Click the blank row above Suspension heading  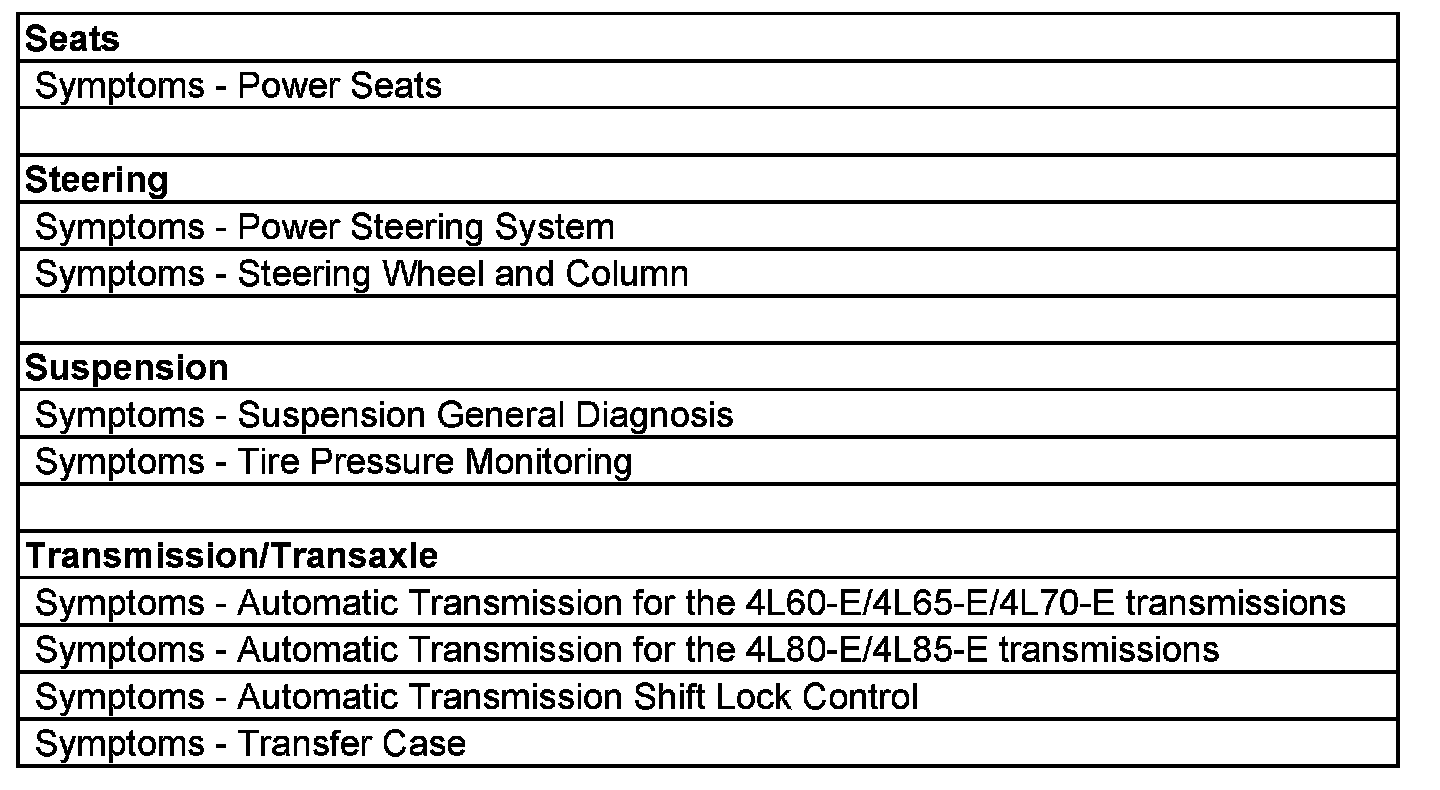[707, 320]
